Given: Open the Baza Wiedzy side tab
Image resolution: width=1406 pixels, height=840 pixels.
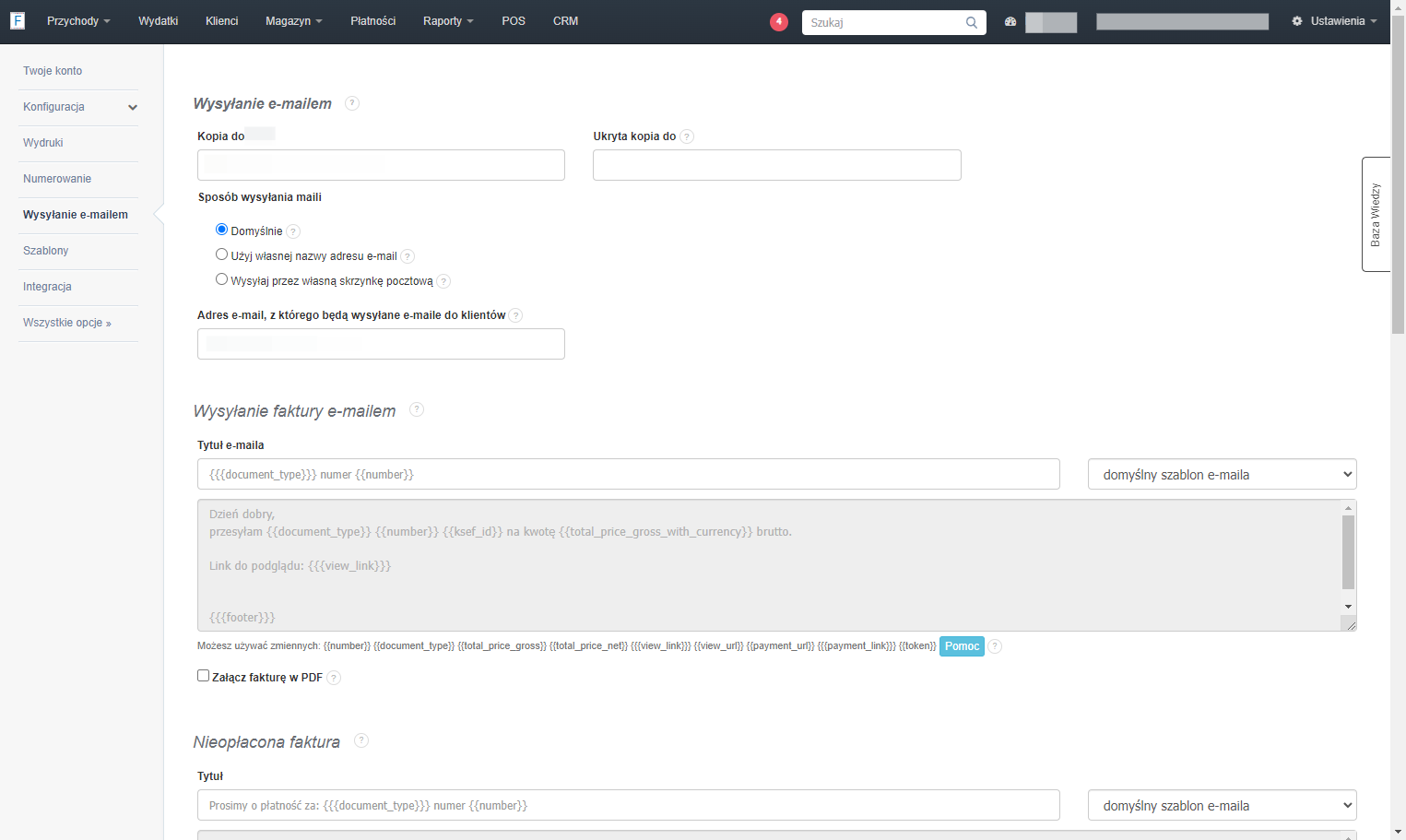Looking at the screenshot, I should (1376, 214).
